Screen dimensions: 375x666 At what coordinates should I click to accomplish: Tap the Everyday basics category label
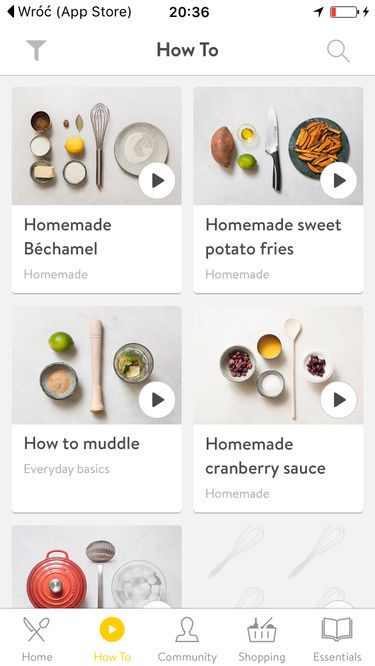point(67,469)
